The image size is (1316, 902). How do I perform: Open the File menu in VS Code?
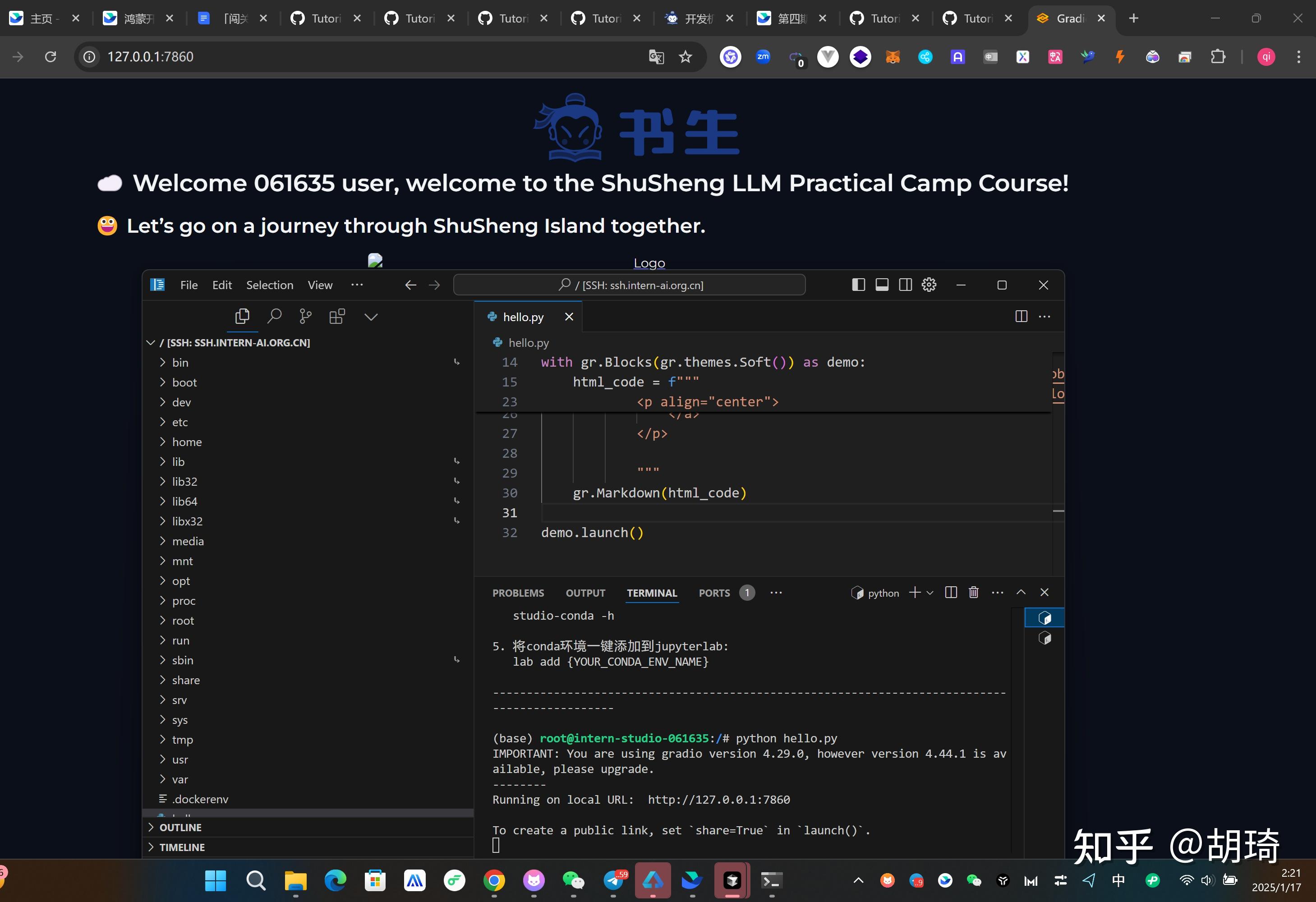click(x=189, y=285)
